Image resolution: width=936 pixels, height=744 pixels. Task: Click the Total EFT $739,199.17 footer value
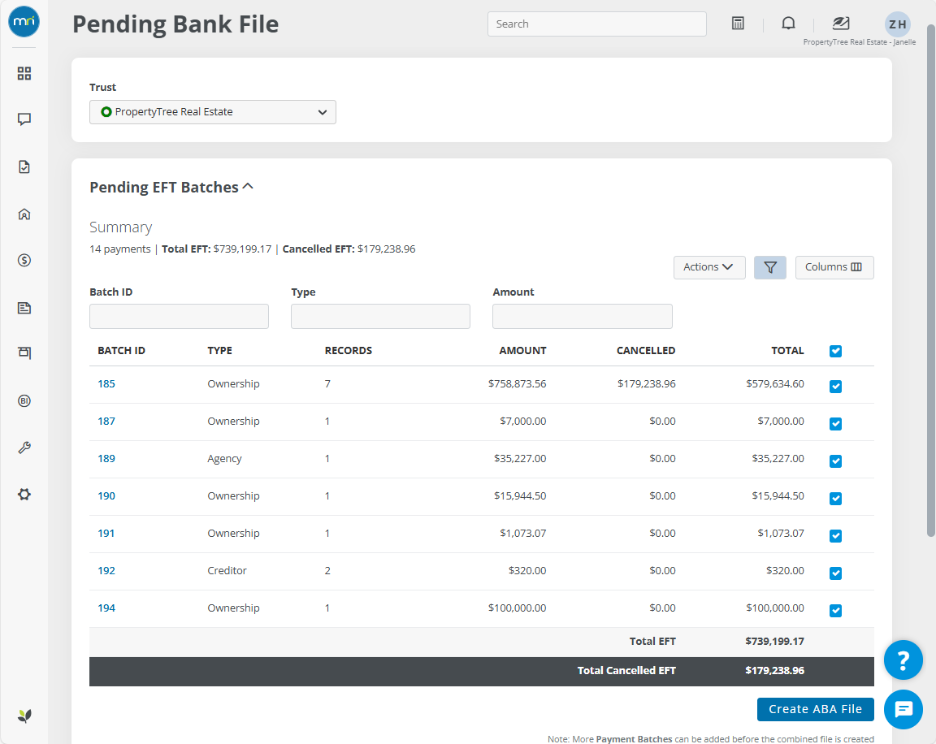tap(774, 641)
